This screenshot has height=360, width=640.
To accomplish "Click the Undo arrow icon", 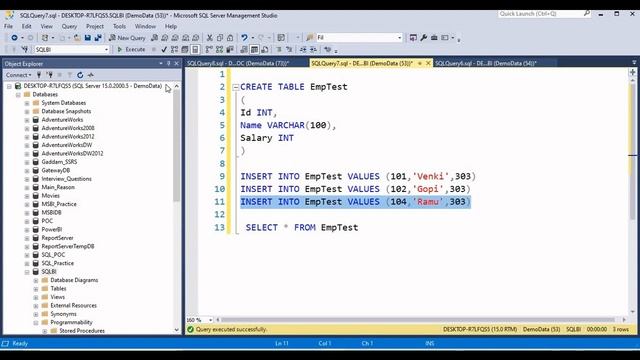I will (244, 38).
